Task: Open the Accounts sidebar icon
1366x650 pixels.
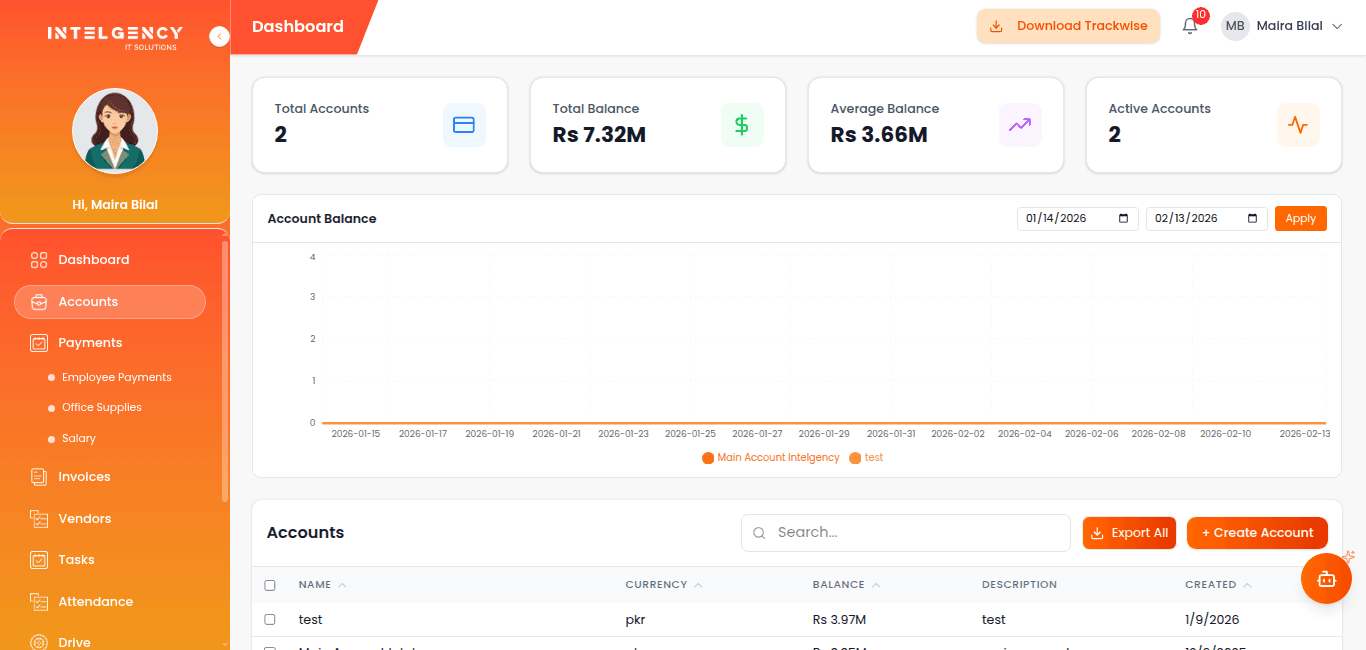Action: pyautogui.click(x=38, y=301)
